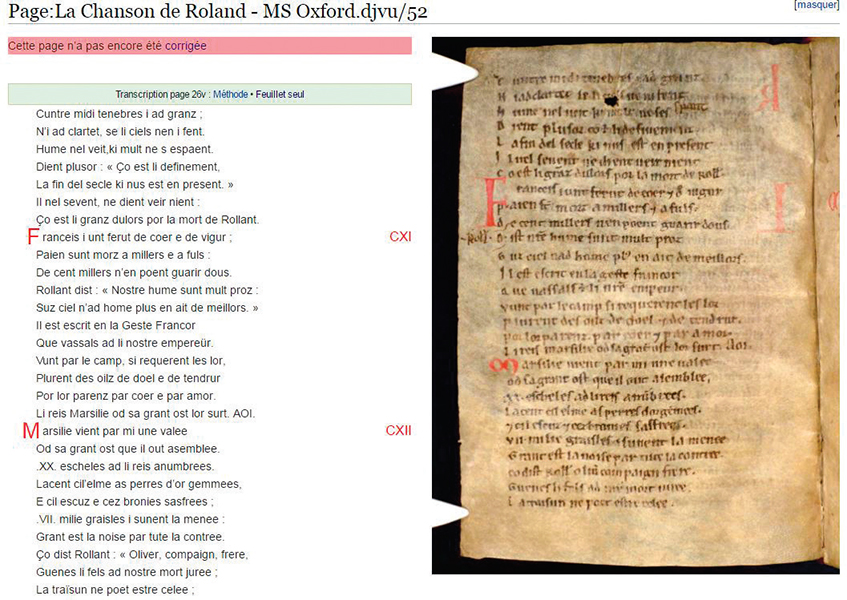The image size is (847, 600).
Task: Click the line 'Grant est la noise par tute'
Action: pyautogui.click(x=130, y=537)
